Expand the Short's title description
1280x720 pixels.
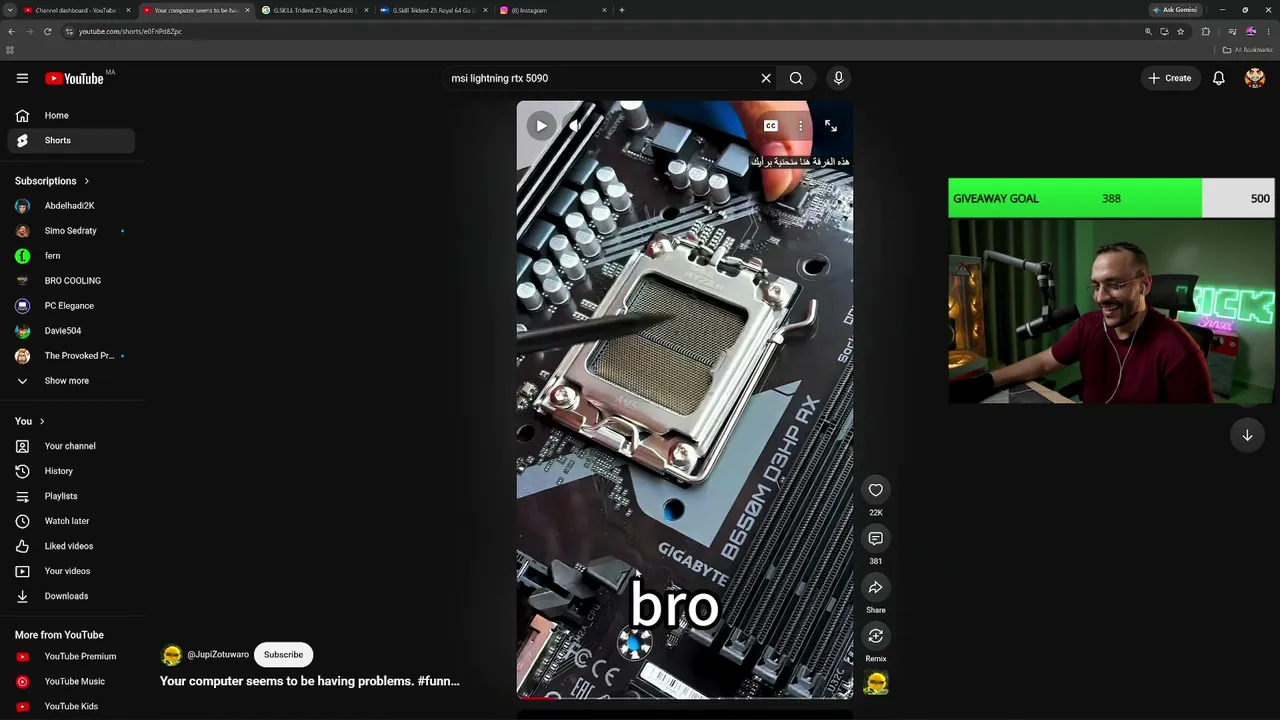pos(310,681)
